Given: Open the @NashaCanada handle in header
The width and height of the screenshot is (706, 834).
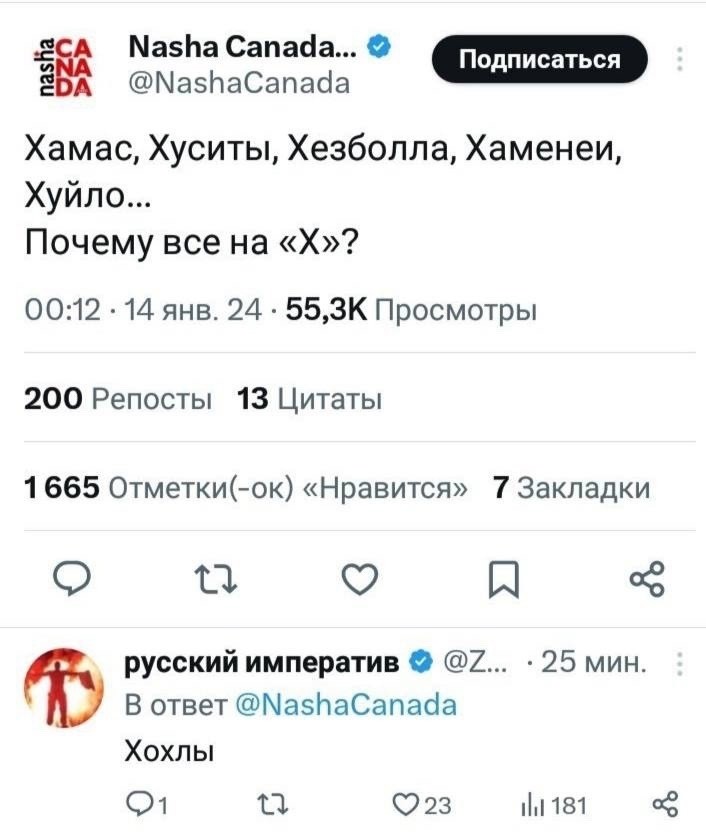Looking at the screenshot, I should [238, 83].
